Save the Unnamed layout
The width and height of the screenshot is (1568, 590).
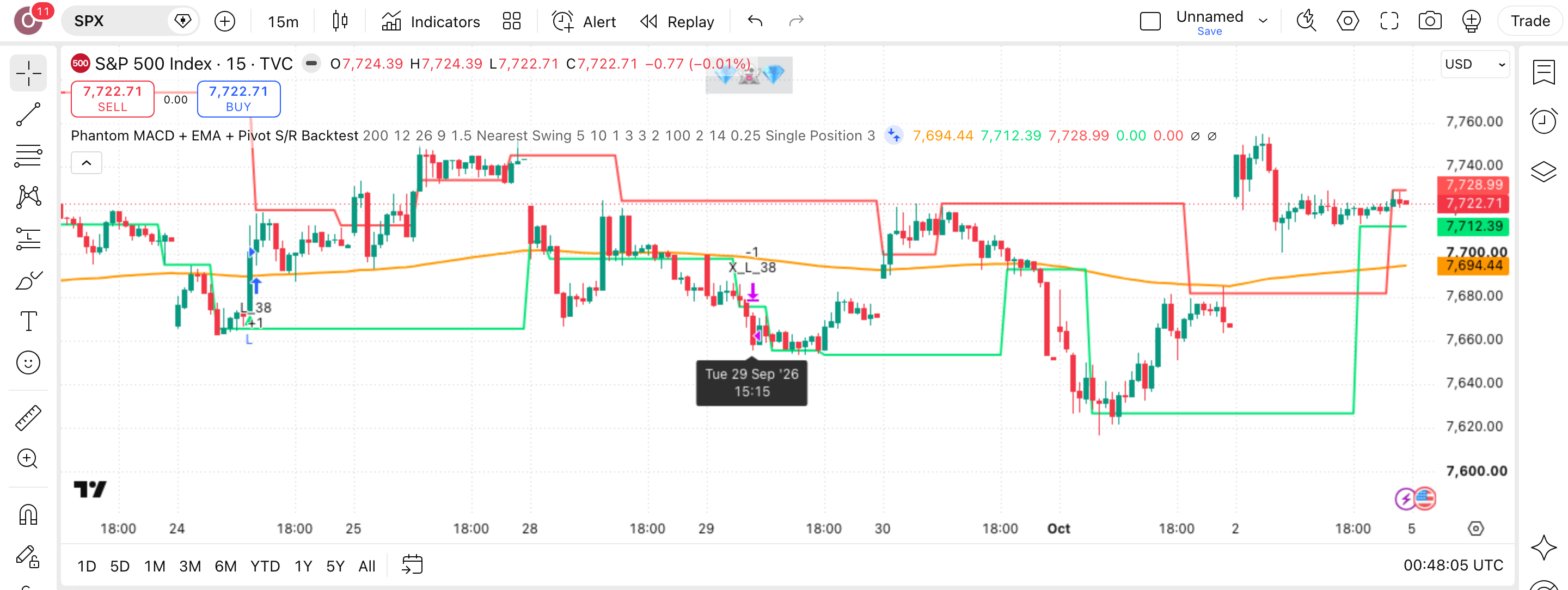[1209, 32]
